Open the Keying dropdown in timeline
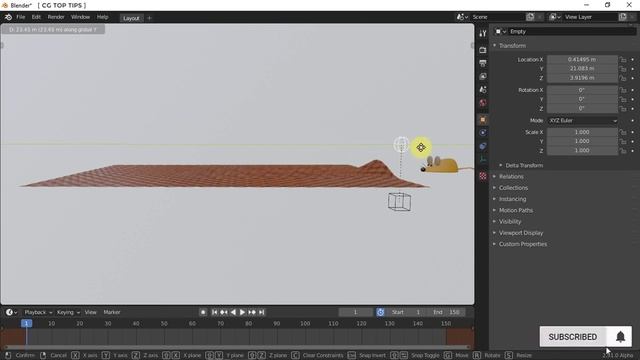This screenshot has height=360, width=640. point(68,312)
